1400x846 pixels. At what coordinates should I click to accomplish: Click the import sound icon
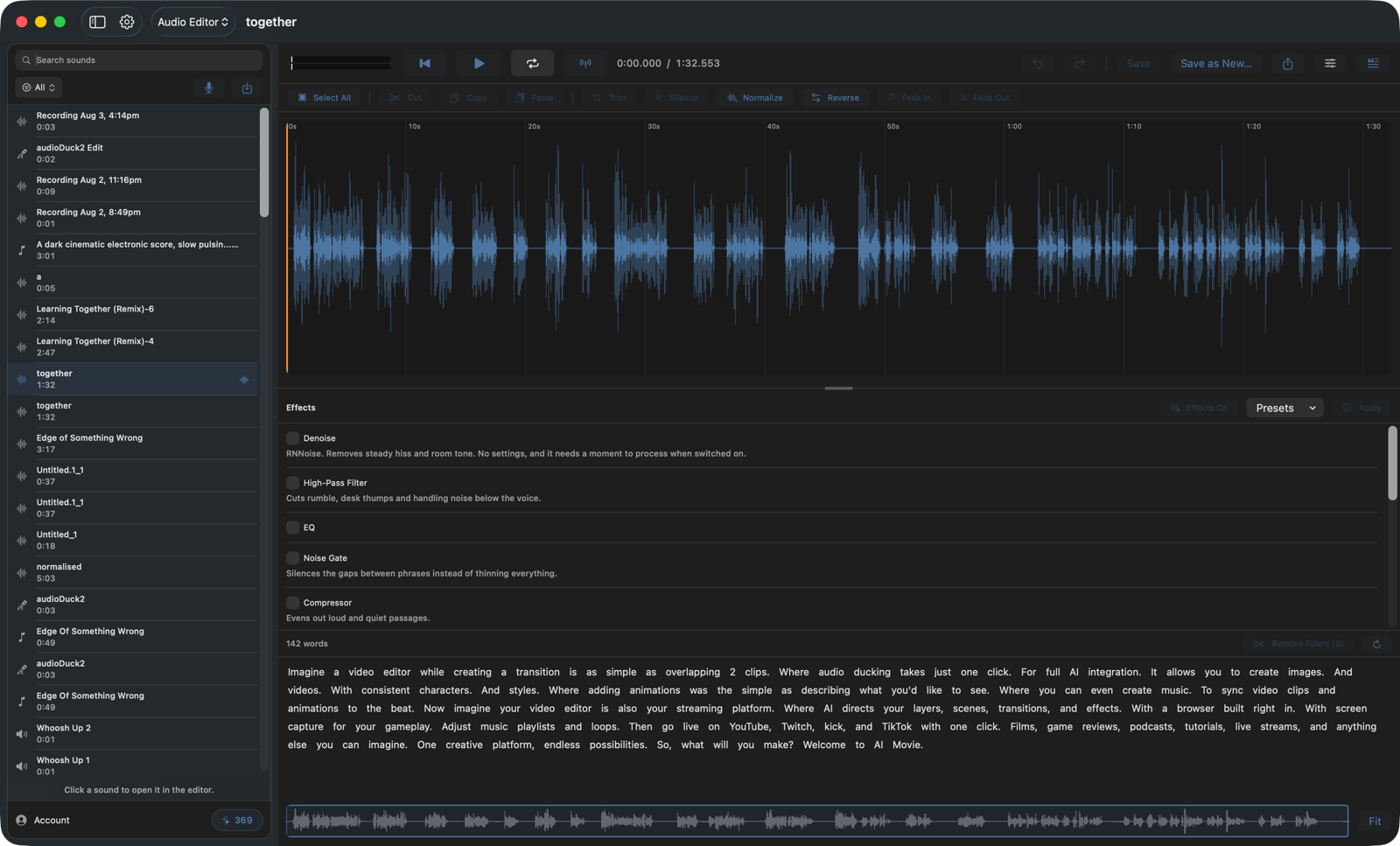click(247, 87)
